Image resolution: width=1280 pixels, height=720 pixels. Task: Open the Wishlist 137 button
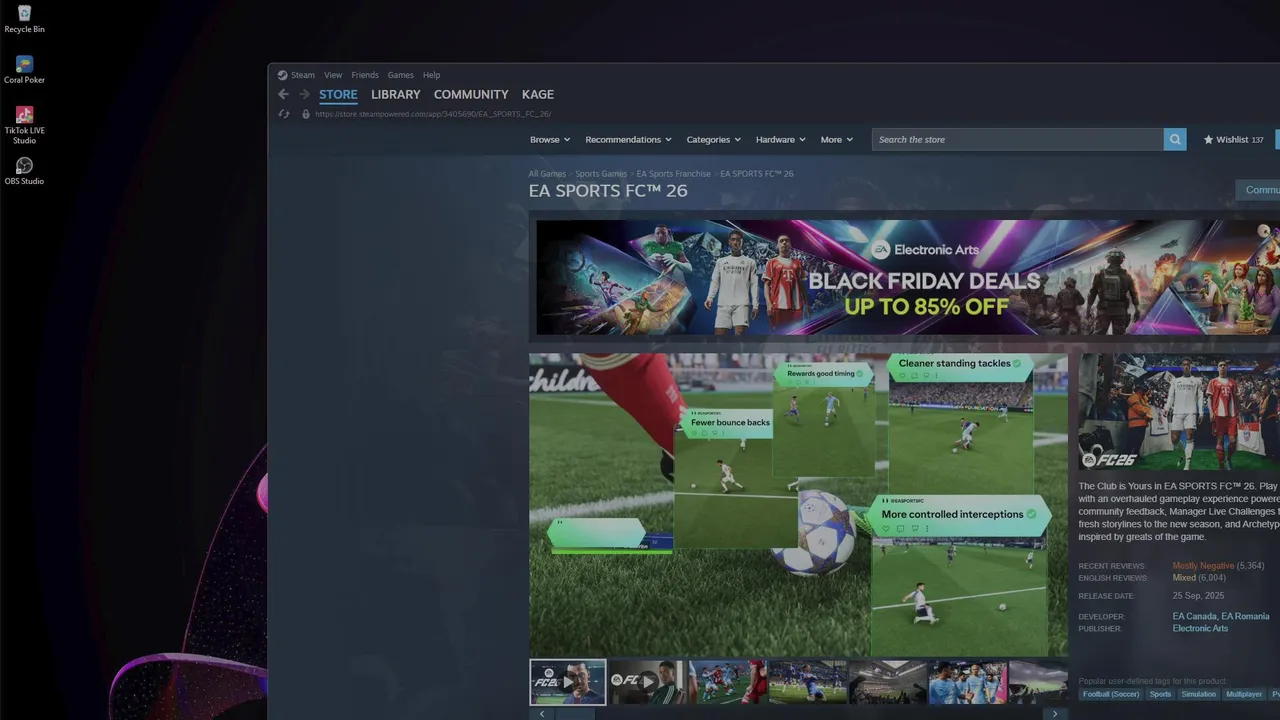pyautogui.click(x=1234, y=140)
